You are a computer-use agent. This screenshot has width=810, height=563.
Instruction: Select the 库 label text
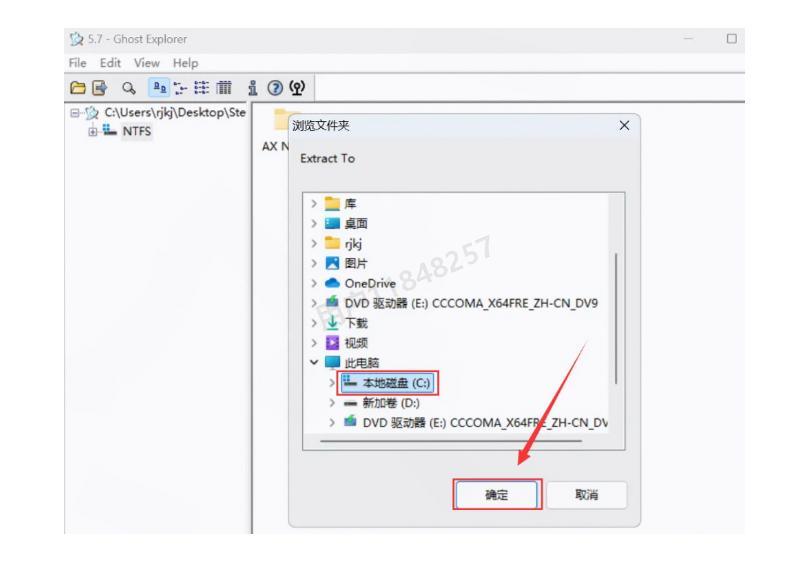click(350, 204)
